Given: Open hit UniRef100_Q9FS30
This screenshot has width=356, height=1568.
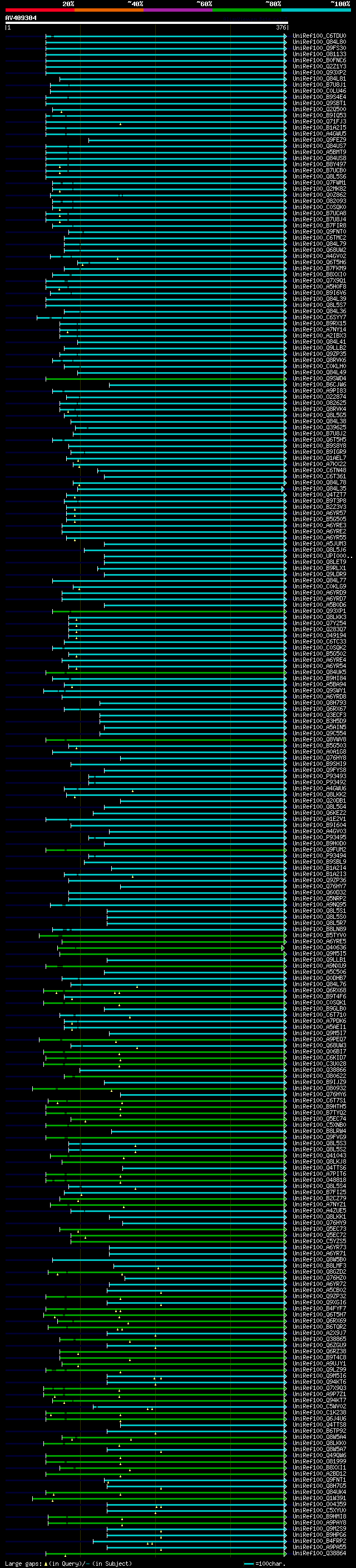Looking at the screenshot, I should pyautogui.click(x=319, y=48).
